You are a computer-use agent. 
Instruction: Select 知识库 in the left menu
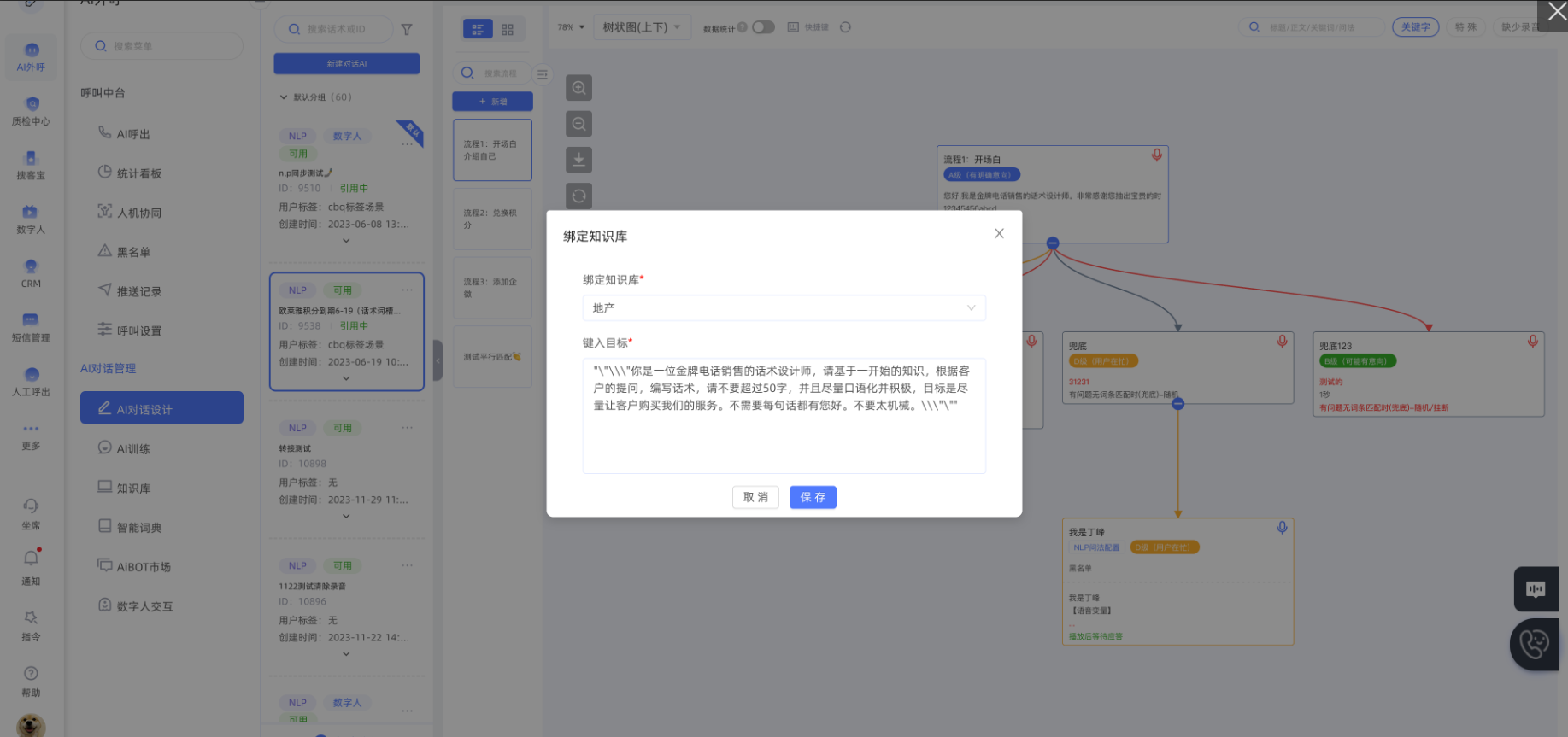(133, 488)
